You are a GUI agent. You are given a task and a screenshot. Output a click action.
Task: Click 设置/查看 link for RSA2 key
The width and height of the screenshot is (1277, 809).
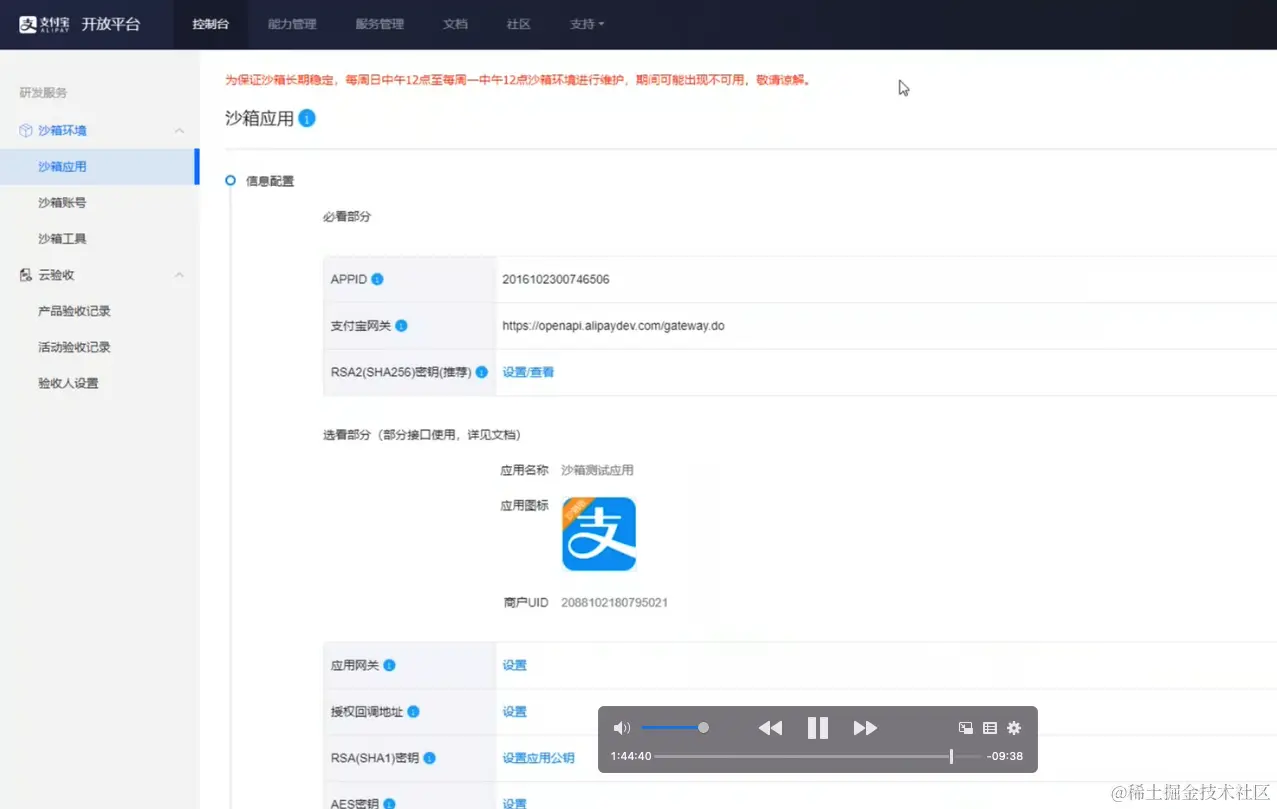click(x=528, y=372)
